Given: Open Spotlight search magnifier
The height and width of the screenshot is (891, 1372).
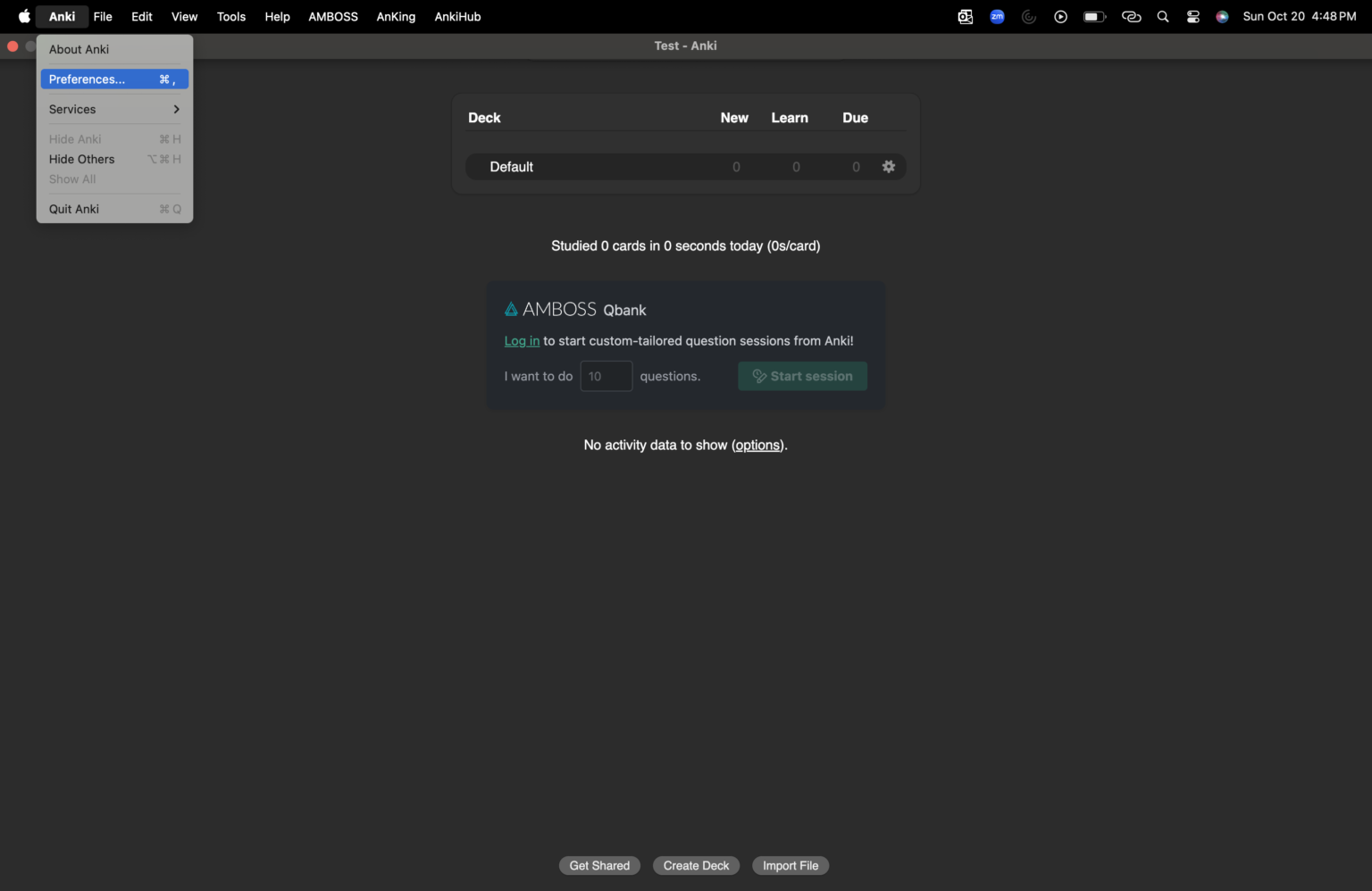Looking at the screenshot, I should [x=1163, y=16].
